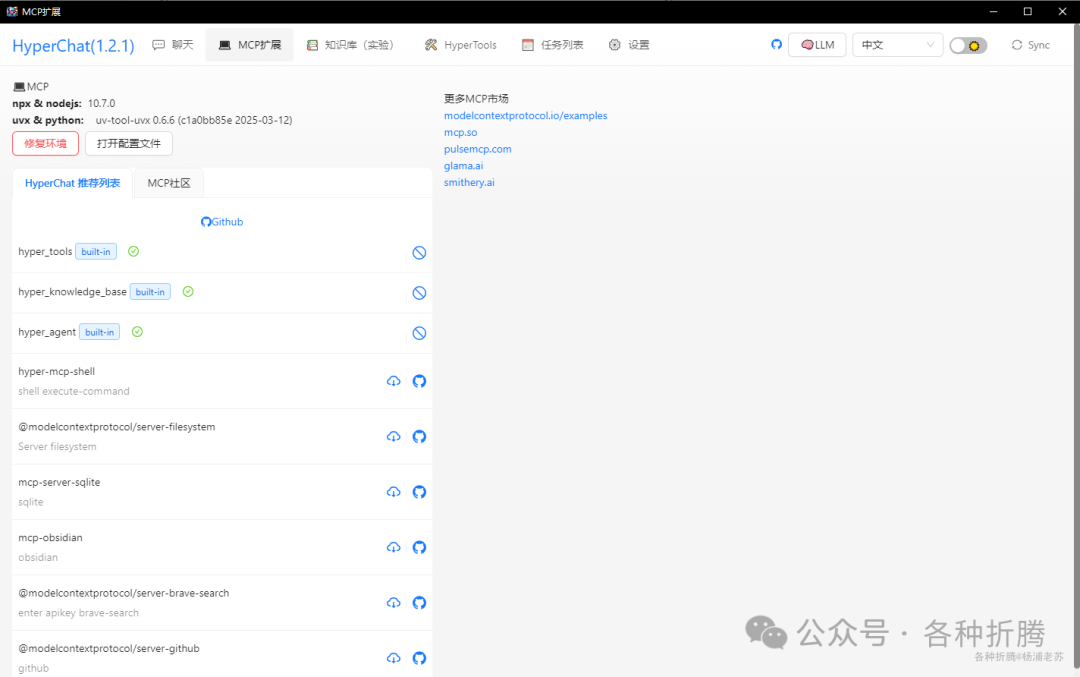
Task: Select @modelcontextprotocol/server-github entry name
Action: (x=109, y=648)
